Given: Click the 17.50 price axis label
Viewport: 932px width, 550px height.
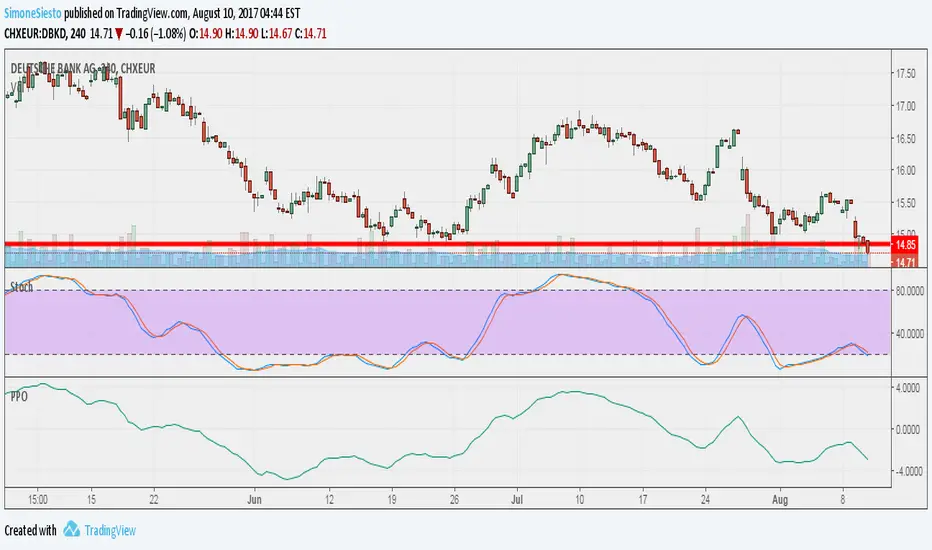Looking at the screenshot, I should (906, 73).
